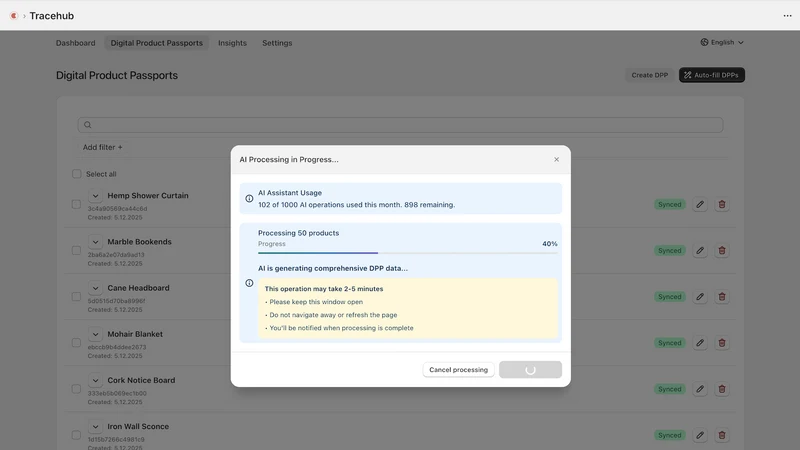Open the Insights tab
800x450 pixels.
(x=232, y=43)
